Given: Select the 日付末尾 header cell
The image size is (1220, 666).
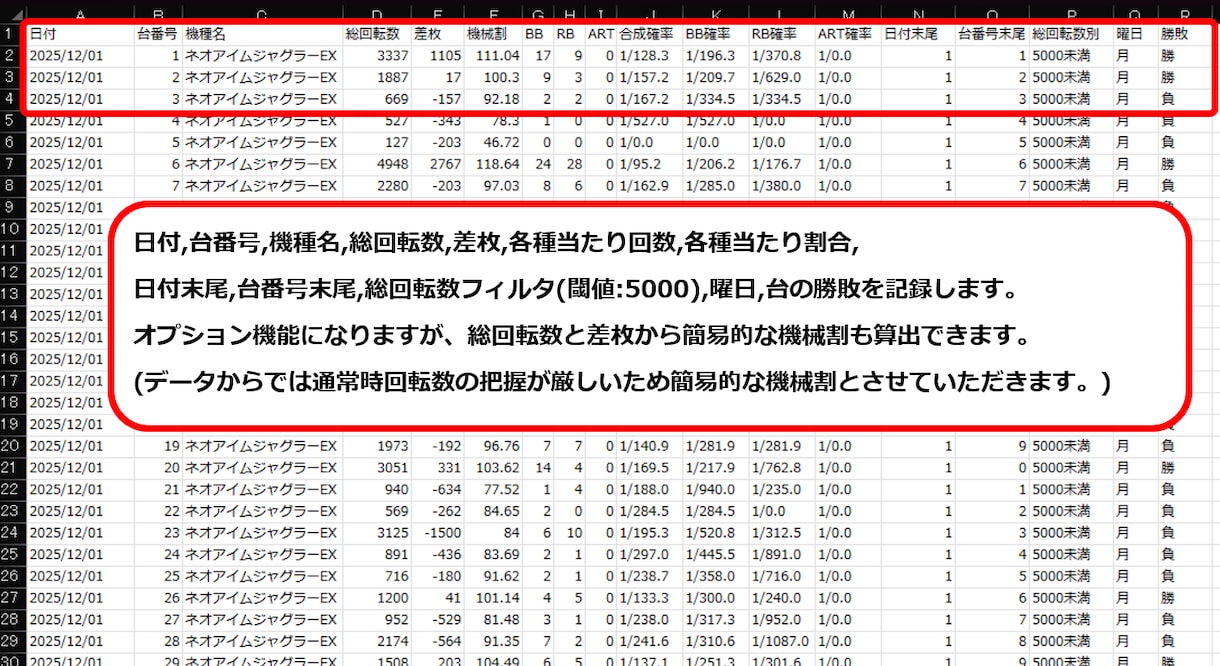Looking at the screenshot, I should [x=918, y=33].
